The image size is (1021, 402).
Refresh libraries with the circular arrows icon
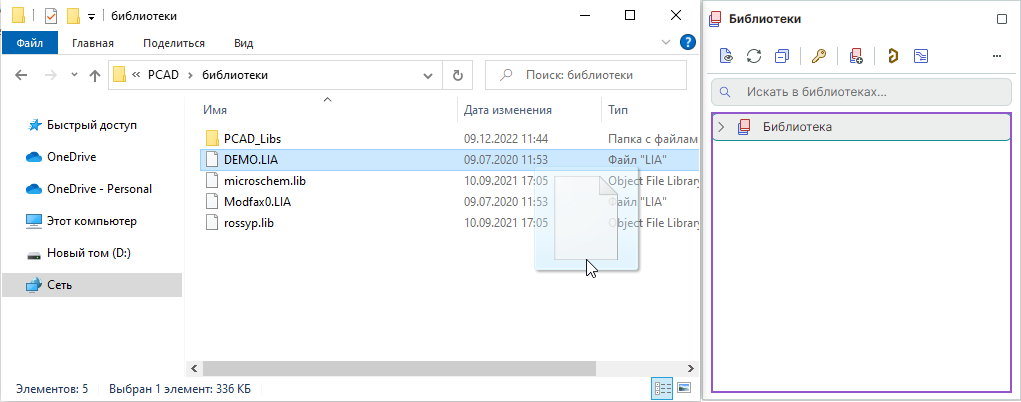click(x=754, y=56)
